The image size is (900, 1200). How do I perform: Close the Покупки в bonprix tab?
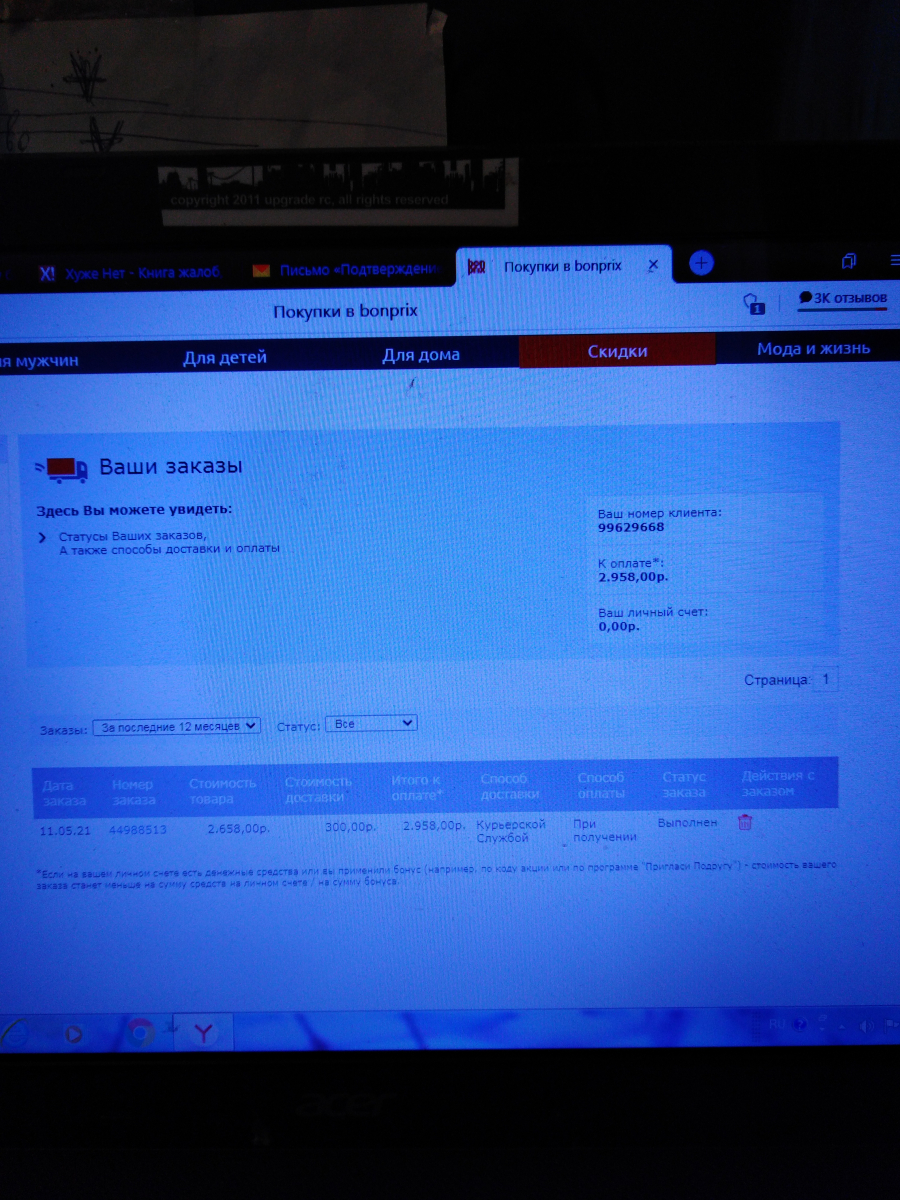pos(652,266)
